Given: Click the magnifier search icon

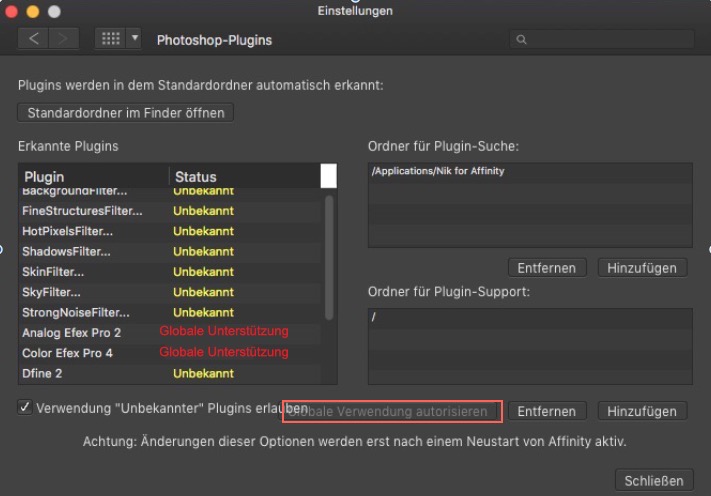Looking at the screenshot, I should coord(521,40).
